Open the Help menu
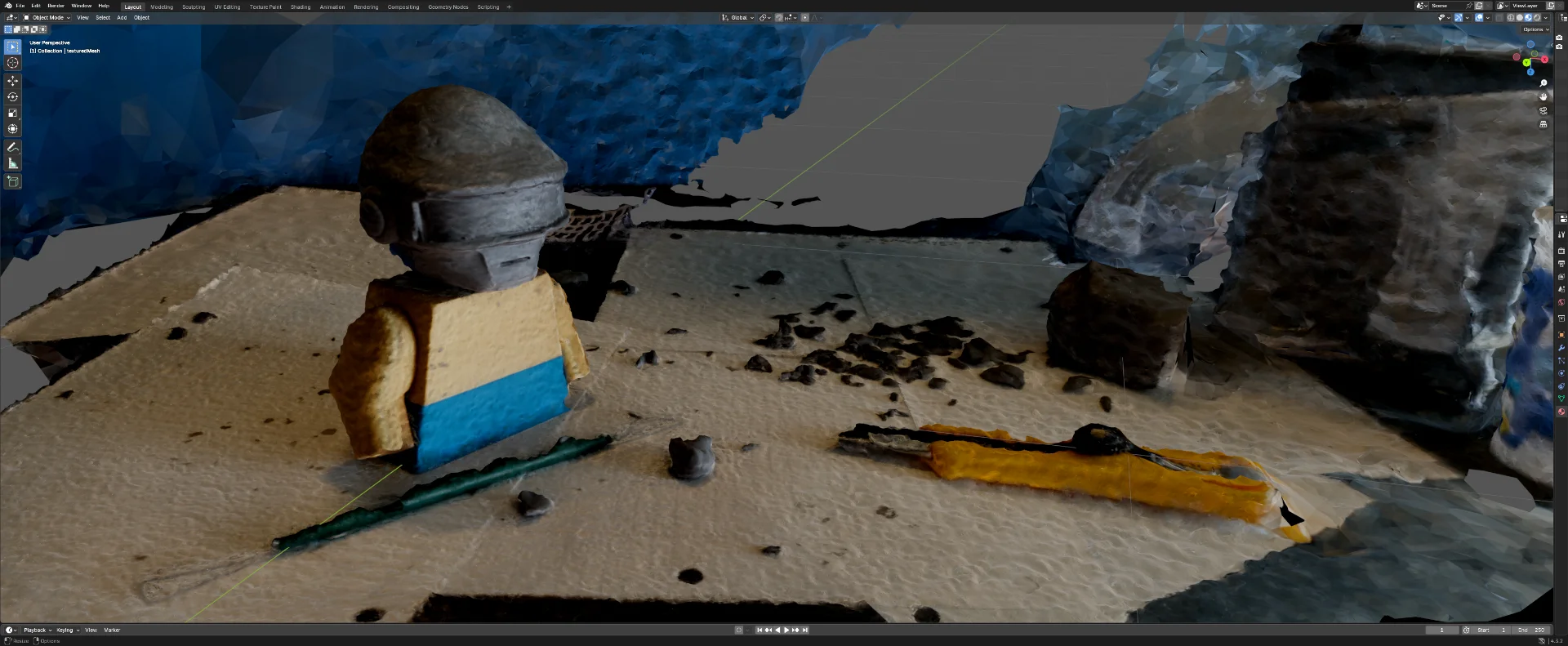Screen dimensions: 1568x646 (104, 6)
